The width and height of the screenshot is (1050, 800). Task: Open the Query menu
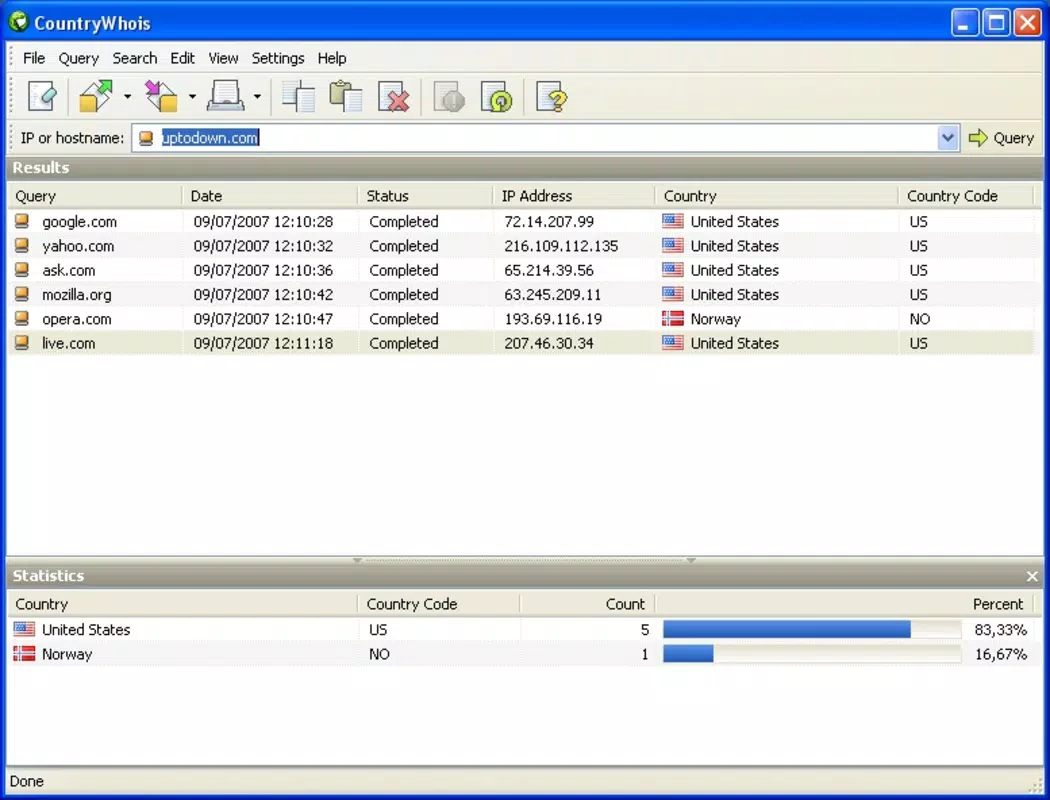(78, 58)
